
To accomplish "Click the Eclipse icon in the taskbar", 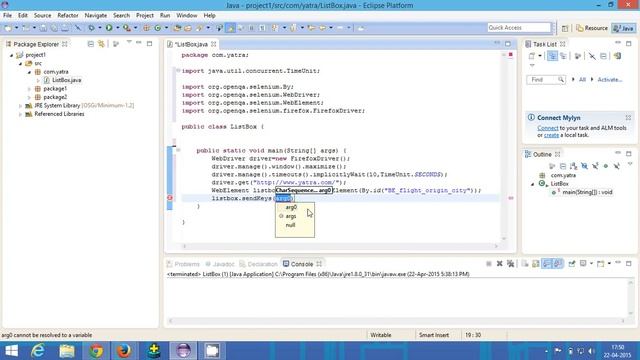I will tap(183, 351).
